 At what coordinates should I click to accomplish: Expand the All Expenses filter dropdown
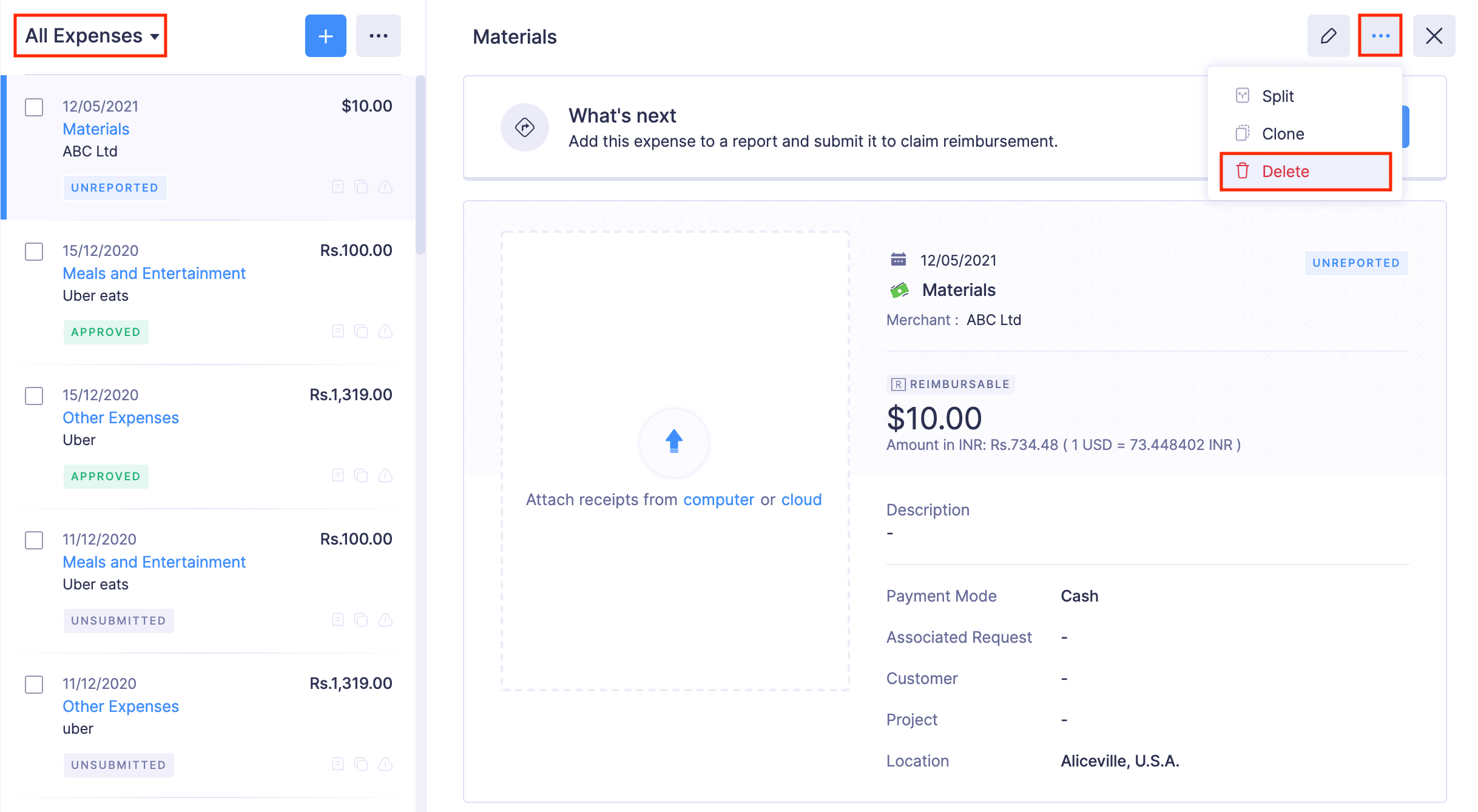(x=91, y=36)
